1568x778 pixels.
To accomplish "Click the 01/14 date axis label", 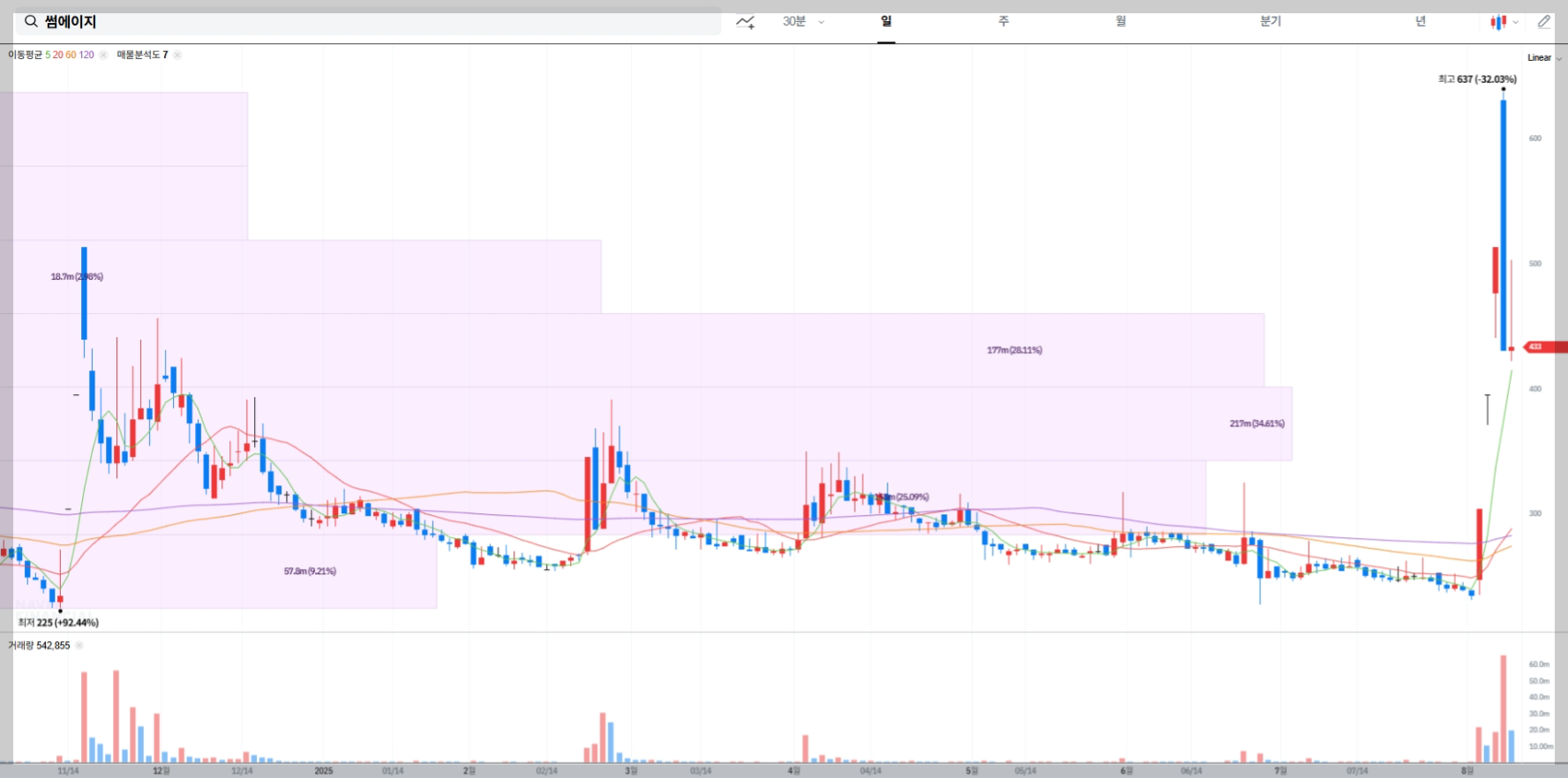I will pos(393,771).
